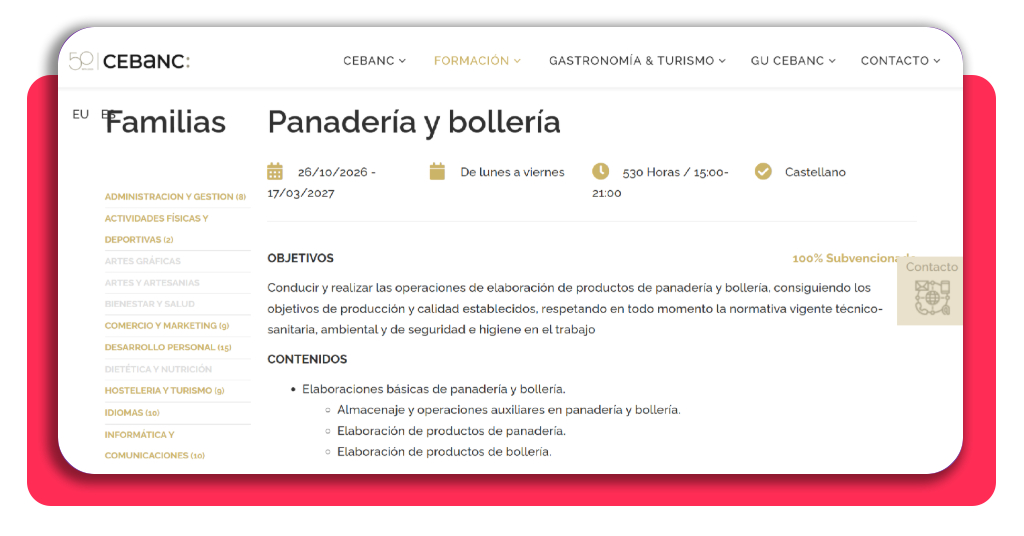Image resolution: width=1024 pixels, height=536 pixels.
Task: Click the CONTENIDOS heading
Action: pyautogui.click(x=307, y=359)
